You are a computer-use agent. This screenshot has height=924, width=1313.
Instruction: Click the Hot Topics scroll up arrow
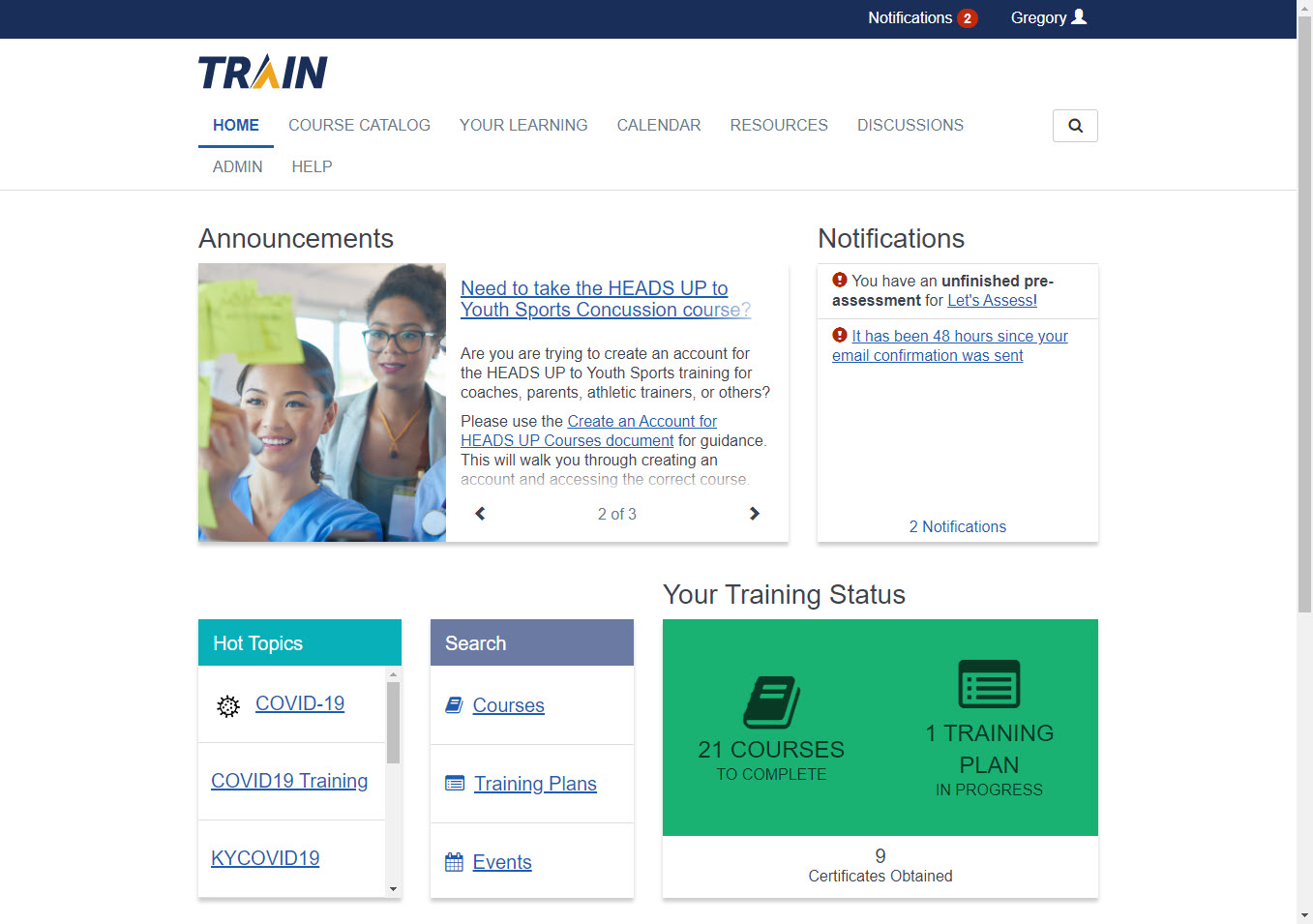(393, 673)
